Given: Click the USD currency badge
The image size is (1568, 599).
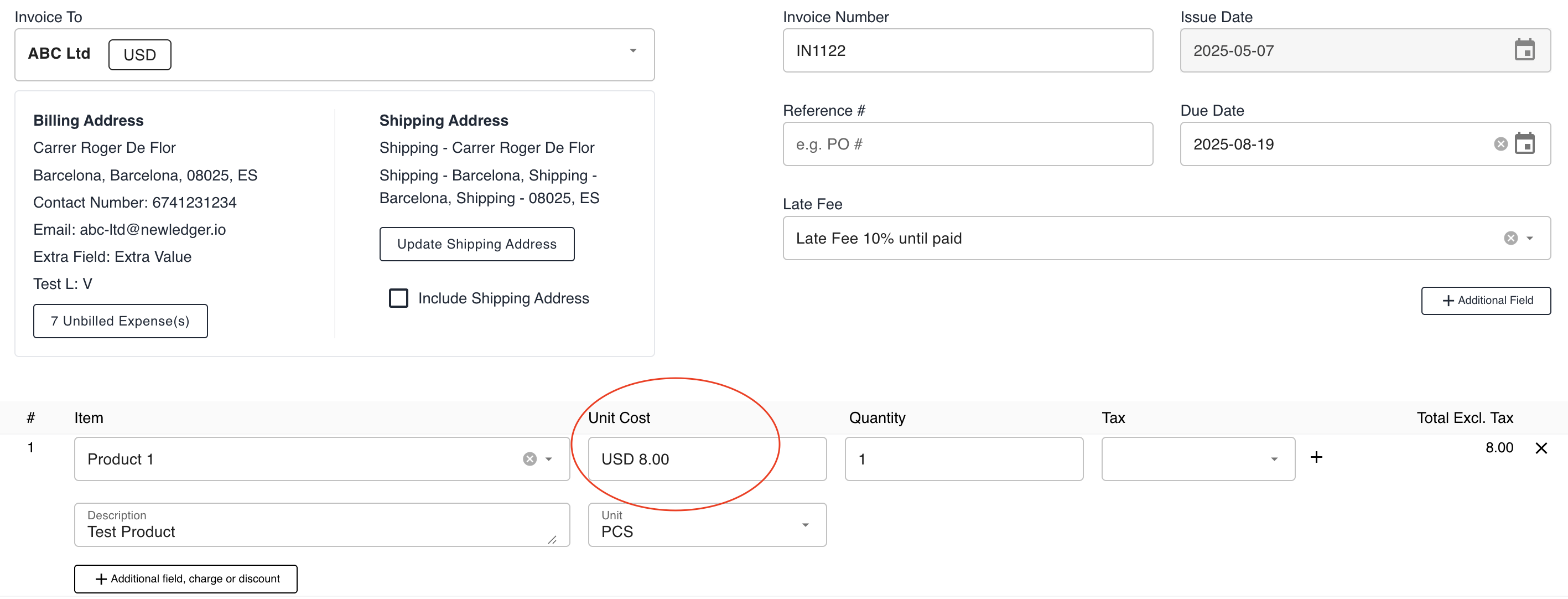Looking at the screenshot, I should (x=139, y=55).
